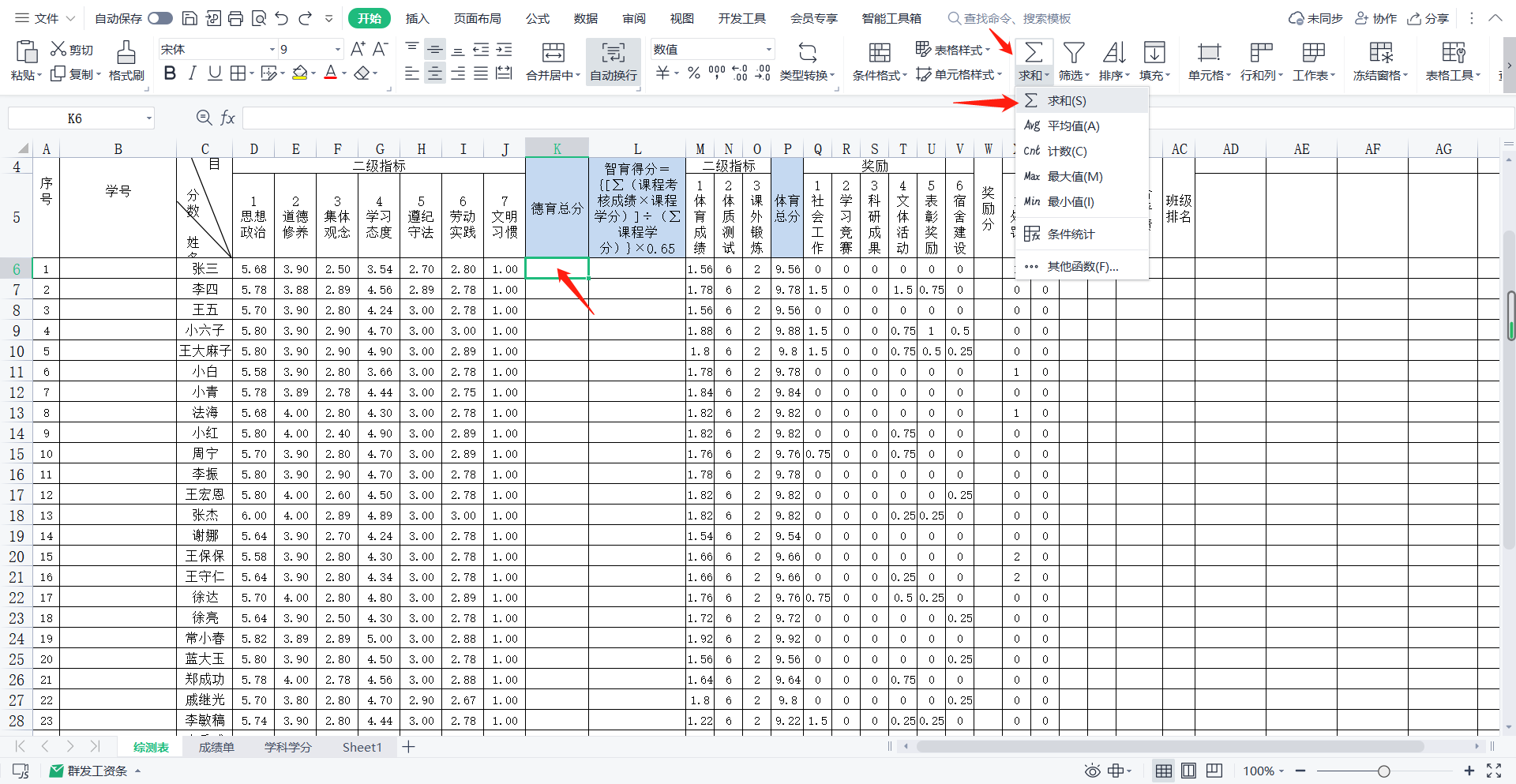Click the Undo arrow icon
The image size is (1516, 784).
point(282,18)
